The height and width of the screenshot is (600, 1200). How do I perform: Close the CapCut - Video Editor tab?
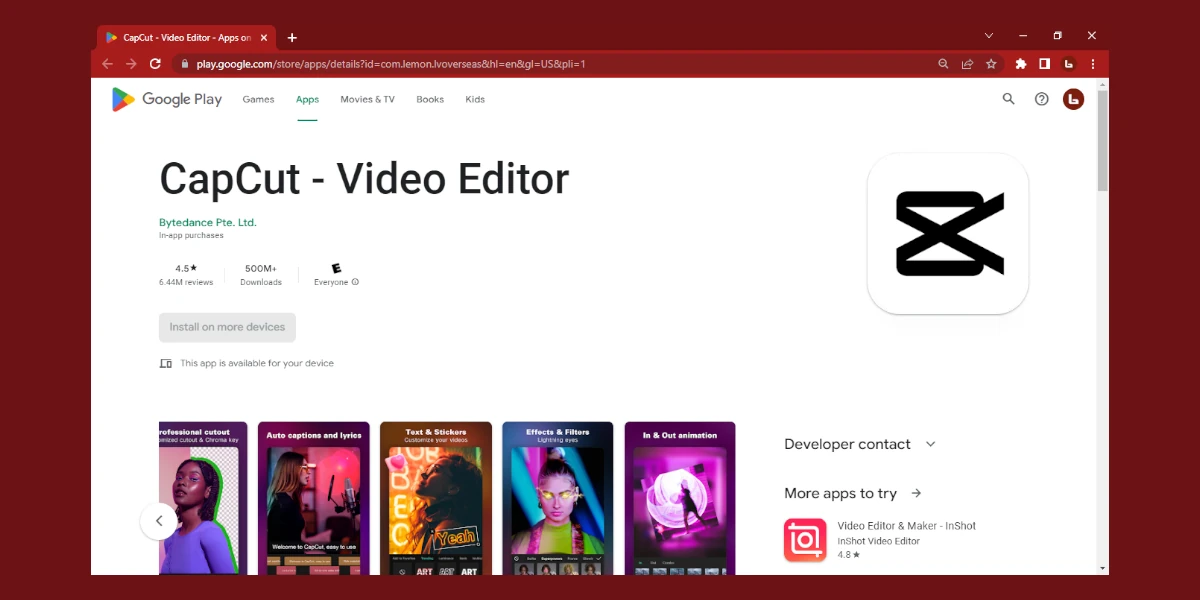pyautogui.click(x=264, y=38)
